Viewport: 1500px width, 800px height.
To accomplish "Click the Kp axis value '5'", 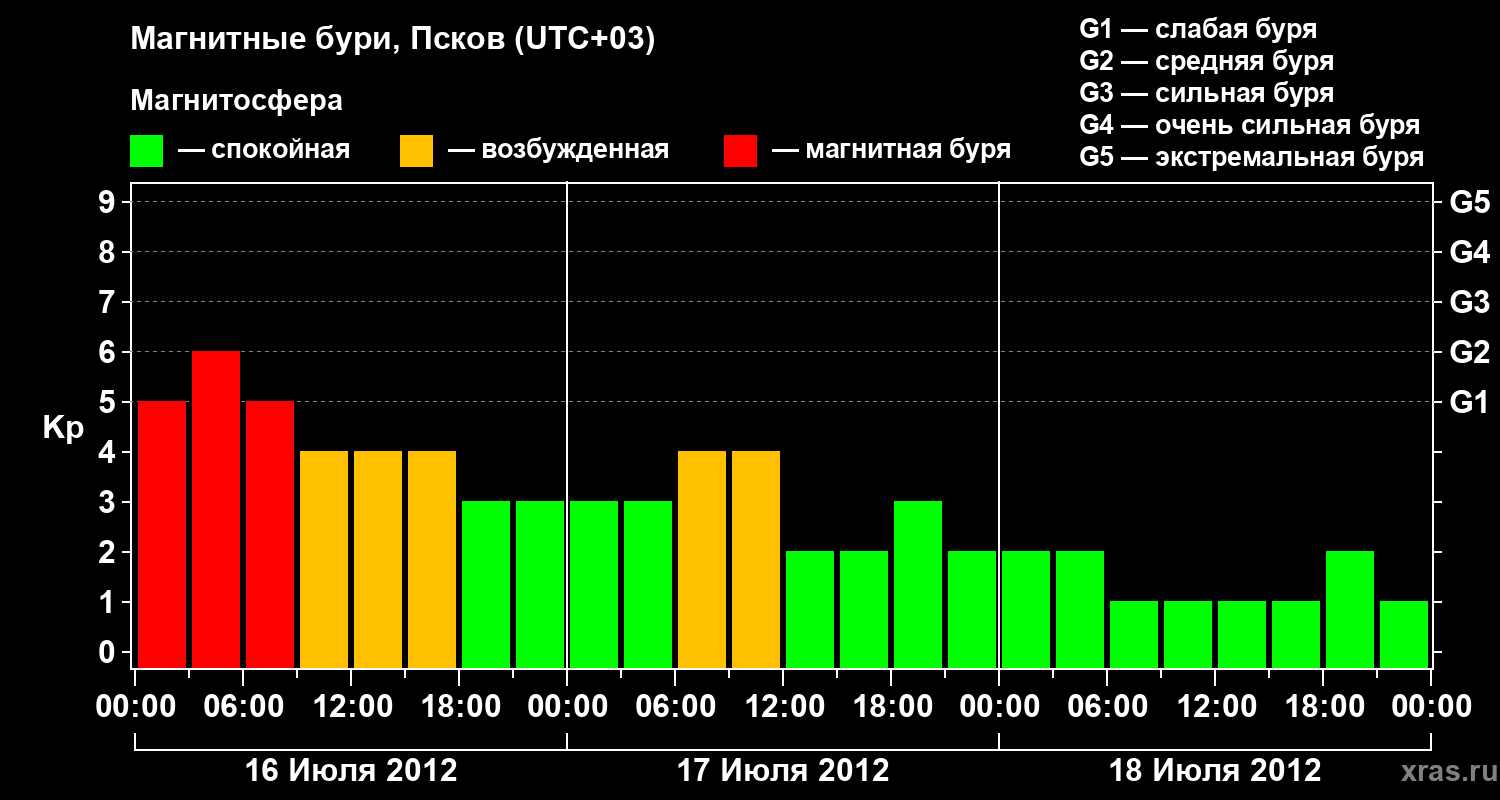I will pos(109,403).
